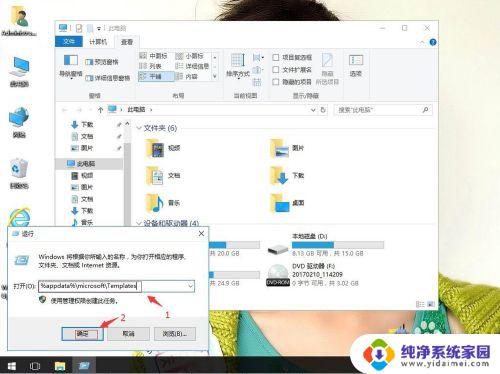500x374 pixels.
Task: Refresh the explorer address bar
Action: point(323,110)
